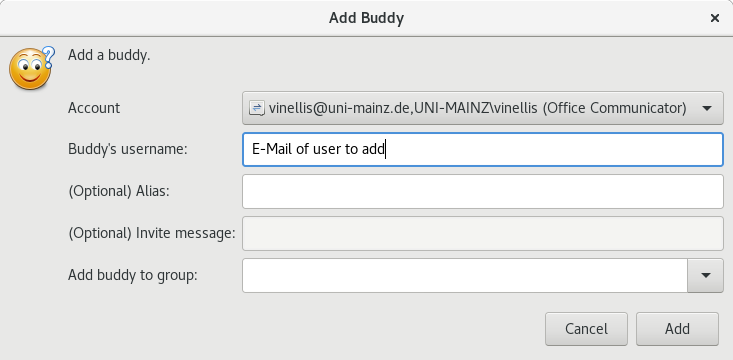
Task: Confirm with the Add button
Action: point(677,329)
